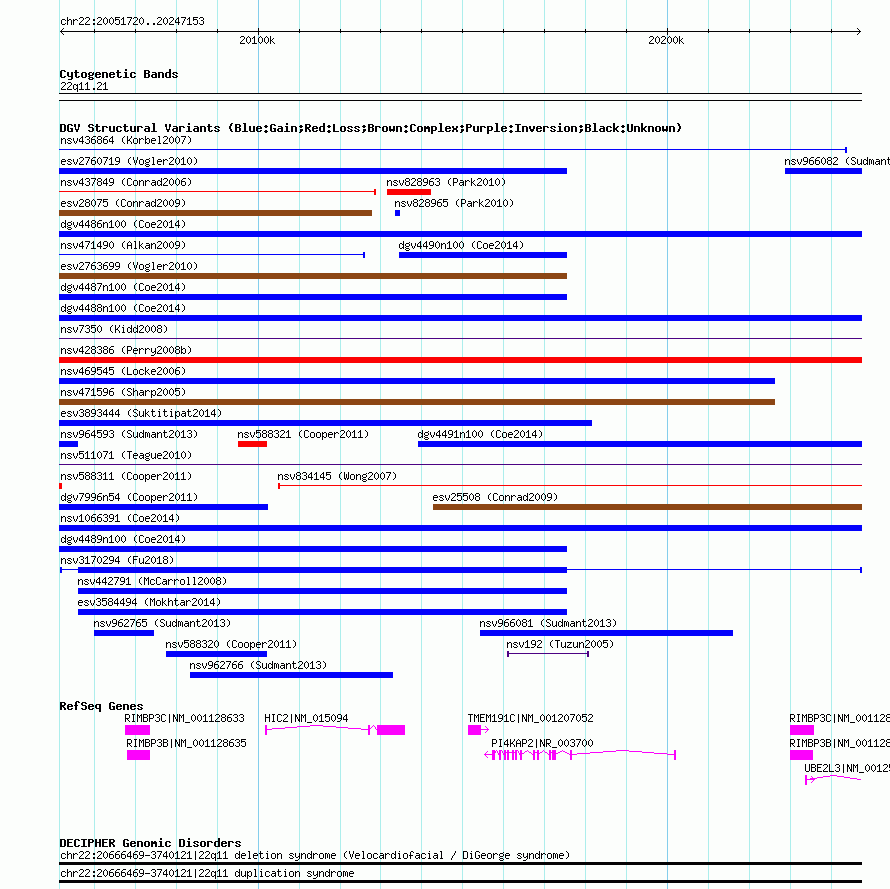The image size is (890, 889).
Task: Select the DECIPHER Genomic Disorders track heading
Action: [150, 843]
